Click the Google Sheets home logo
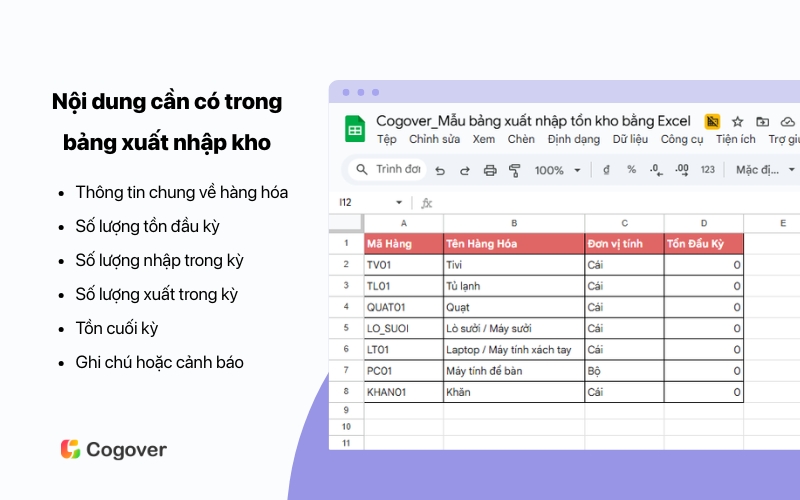 (355, 130)
